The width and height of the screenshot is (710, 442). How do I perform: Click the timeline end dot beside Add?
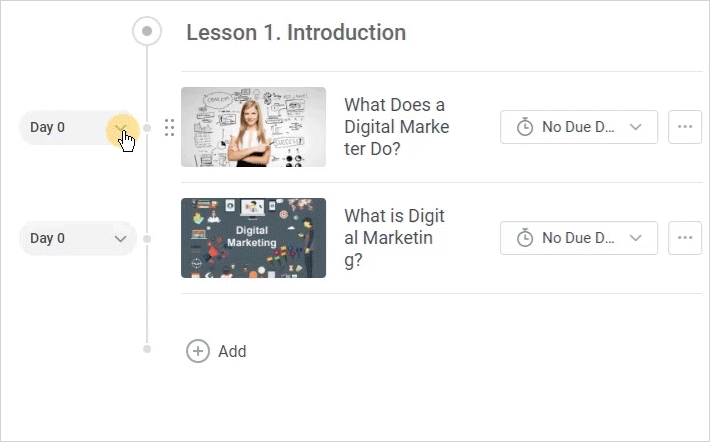click(x=147, y=349)
